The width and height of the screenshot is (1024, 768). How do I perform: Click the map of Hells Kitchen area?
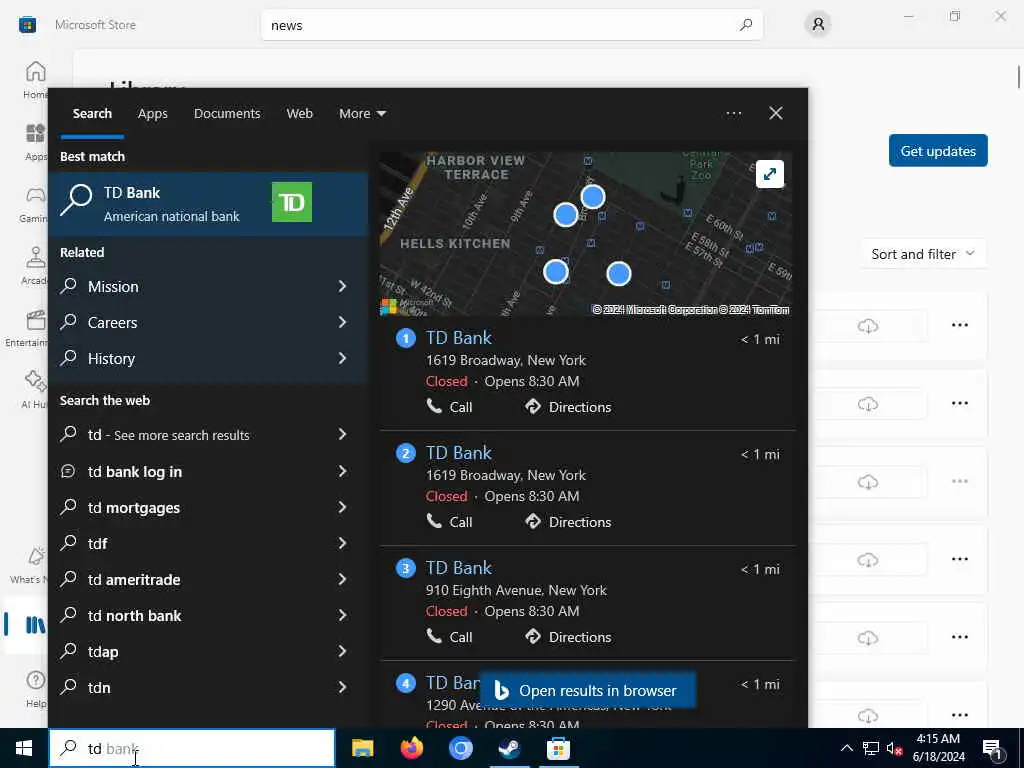586,234
